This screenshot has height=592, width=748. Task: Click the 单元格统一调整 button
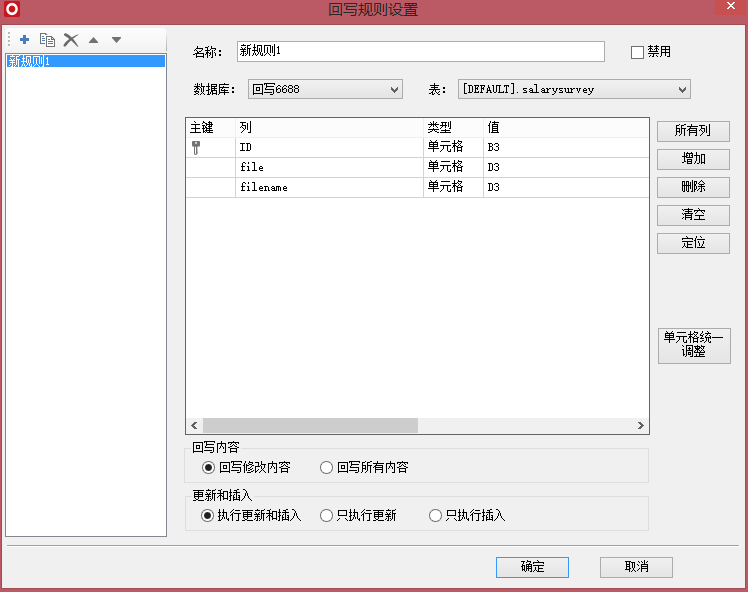coord(694,345)
